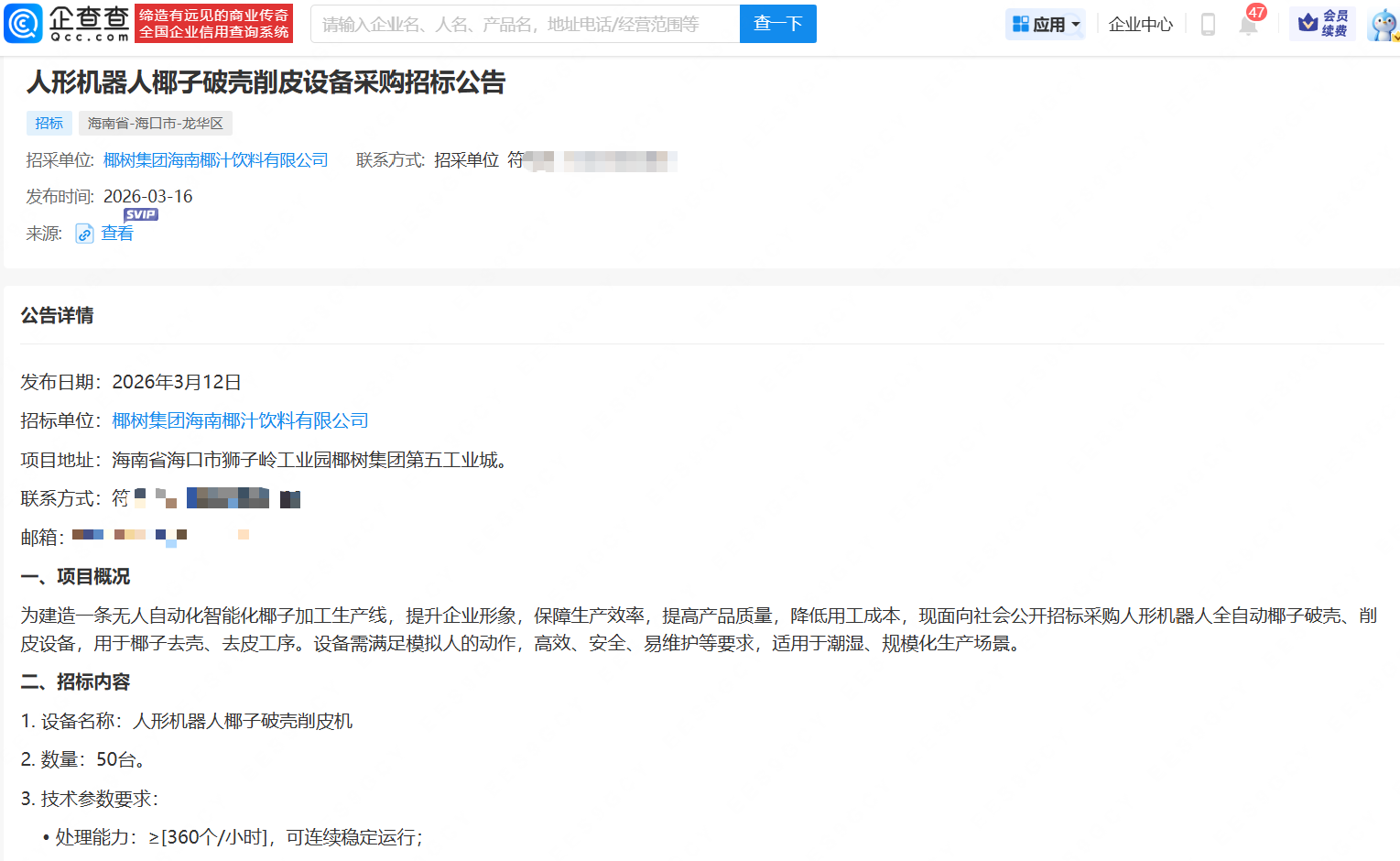This screenshot has width=1400, height=861.
Task: Click the 会员续费 membership button
Action: click(x=1322, y=23)
